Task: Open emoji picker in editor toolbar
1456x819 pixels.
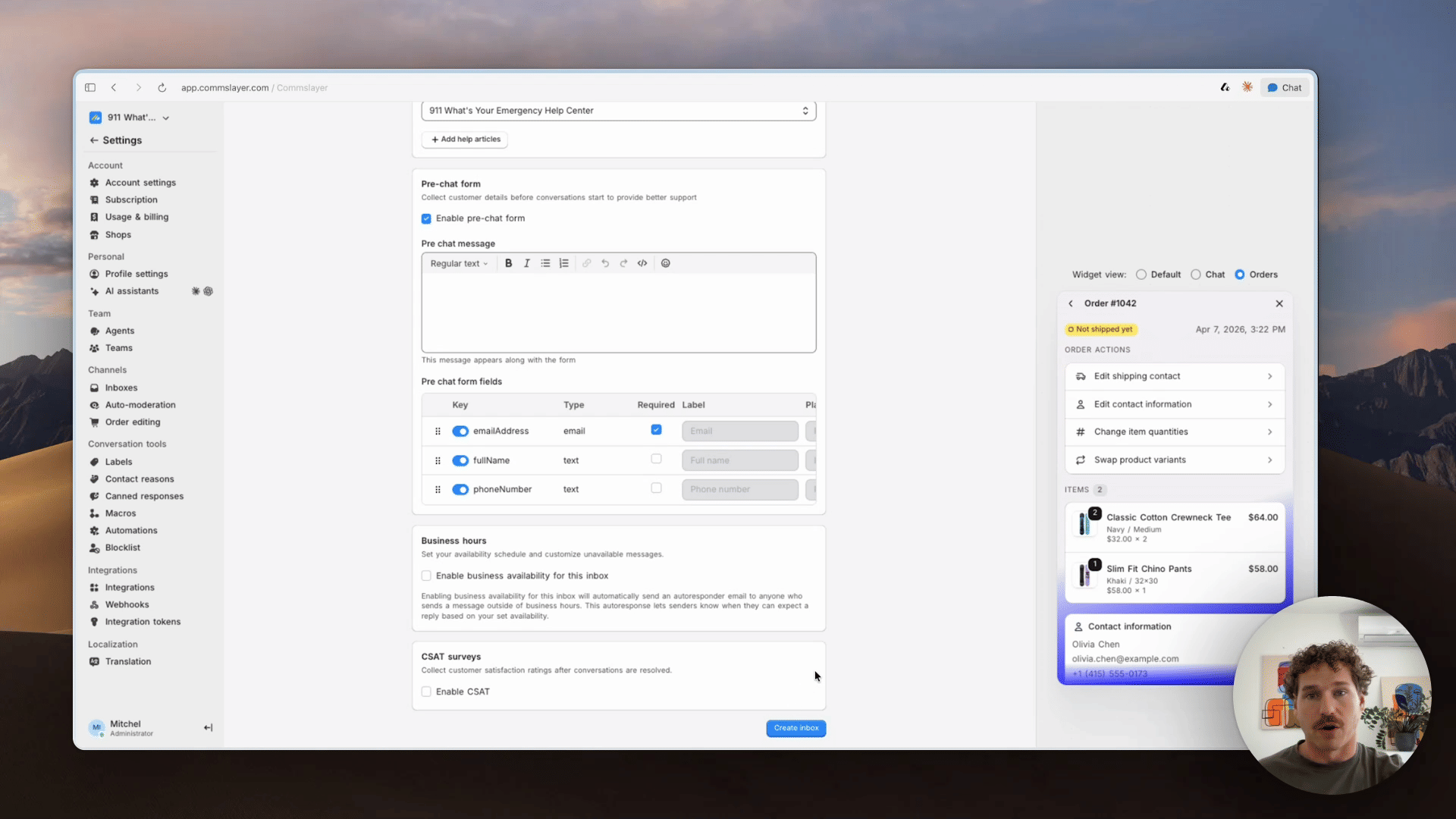Action: (x=665, y=263)
